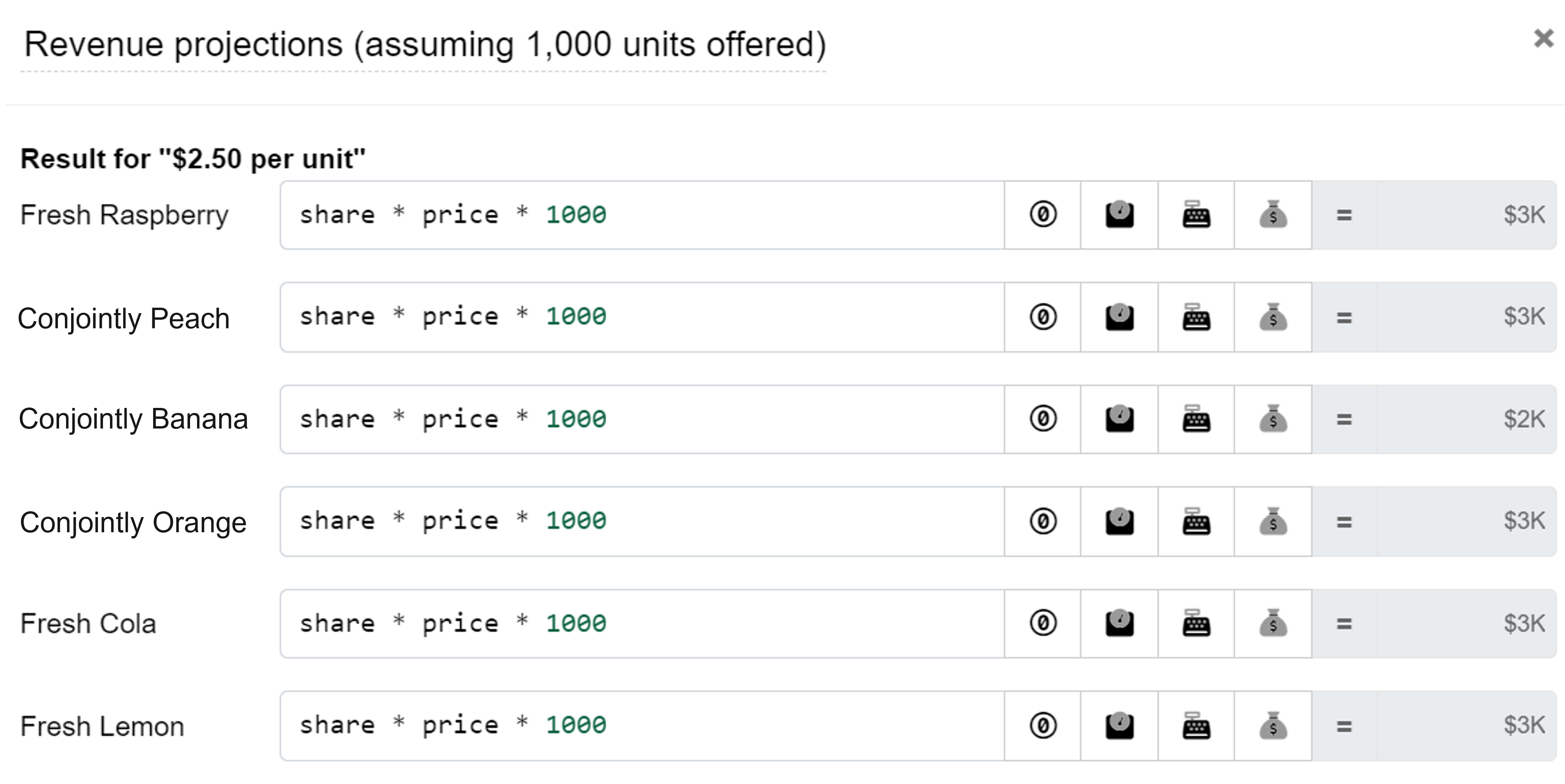Click the scale icon in Fresh Raspberry row
This screenshot has height=784, width=1565.
(x=1119, y=215)
